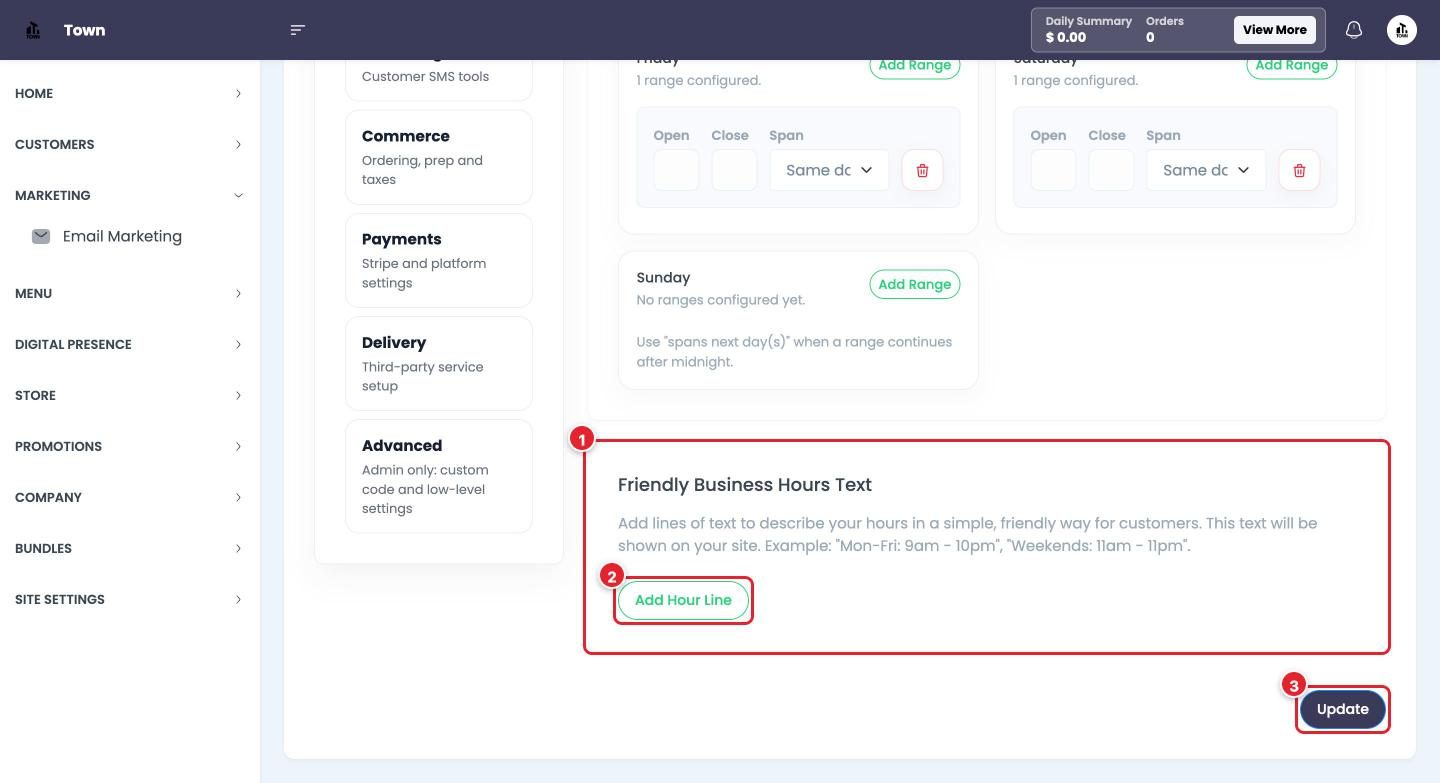This screenshot has height=783, width=1440.
Task: Collapse the MARKETING menu section
Action: coord(130,195)
